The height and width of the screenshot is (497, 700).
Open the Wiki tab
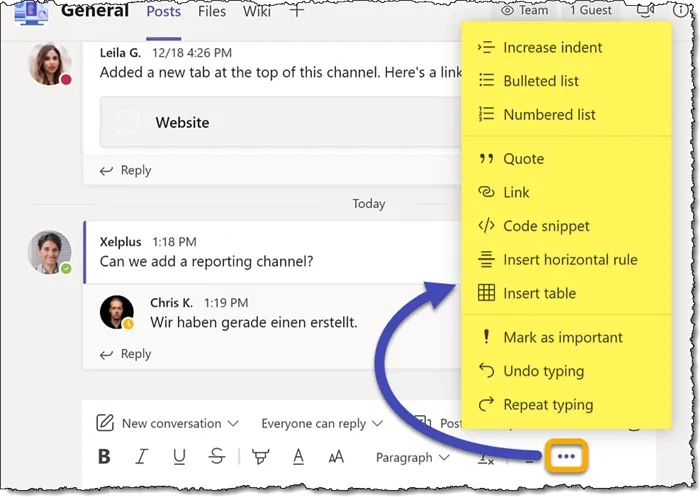(x=258, y=12)
